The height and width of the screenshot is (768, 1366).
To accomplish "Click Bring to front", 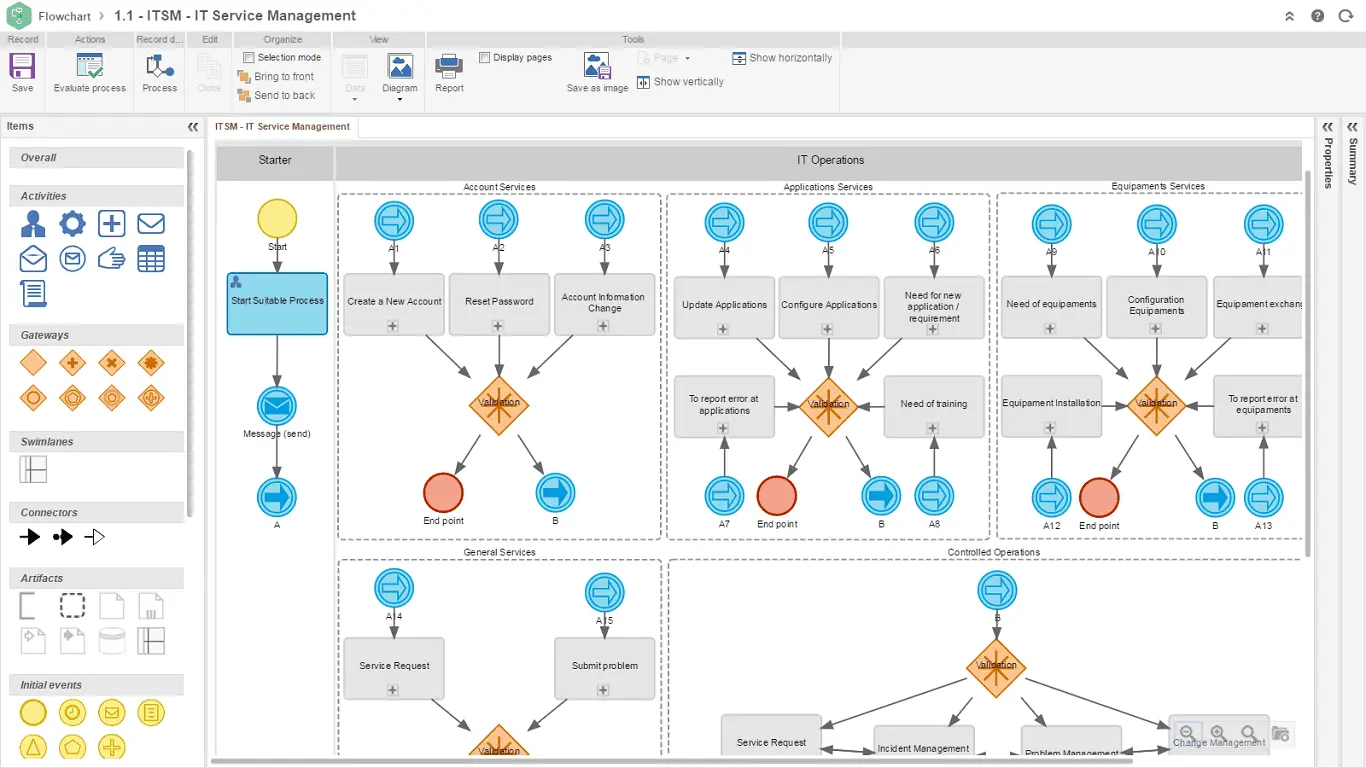I will (276, 77).
